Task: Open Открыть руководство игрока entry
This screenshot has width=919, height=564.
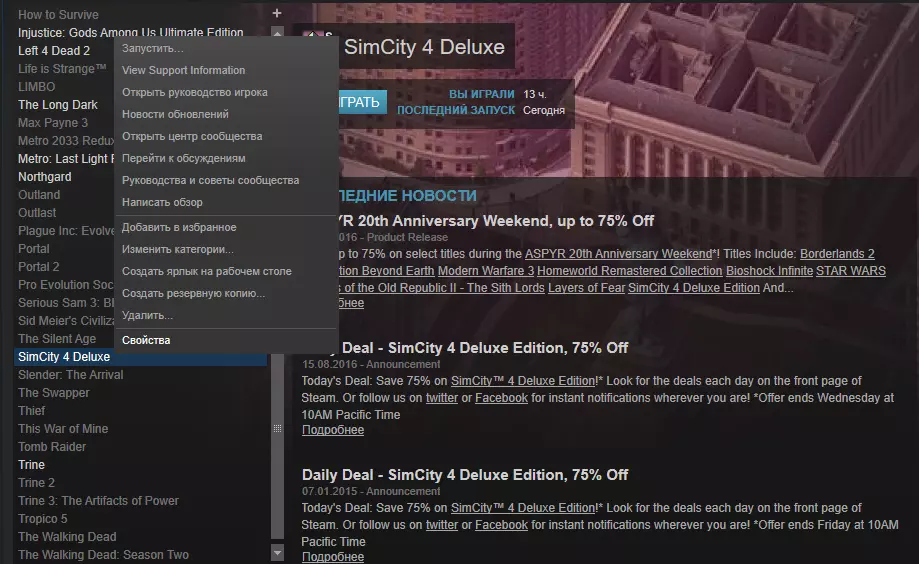Action: [195, 92]
